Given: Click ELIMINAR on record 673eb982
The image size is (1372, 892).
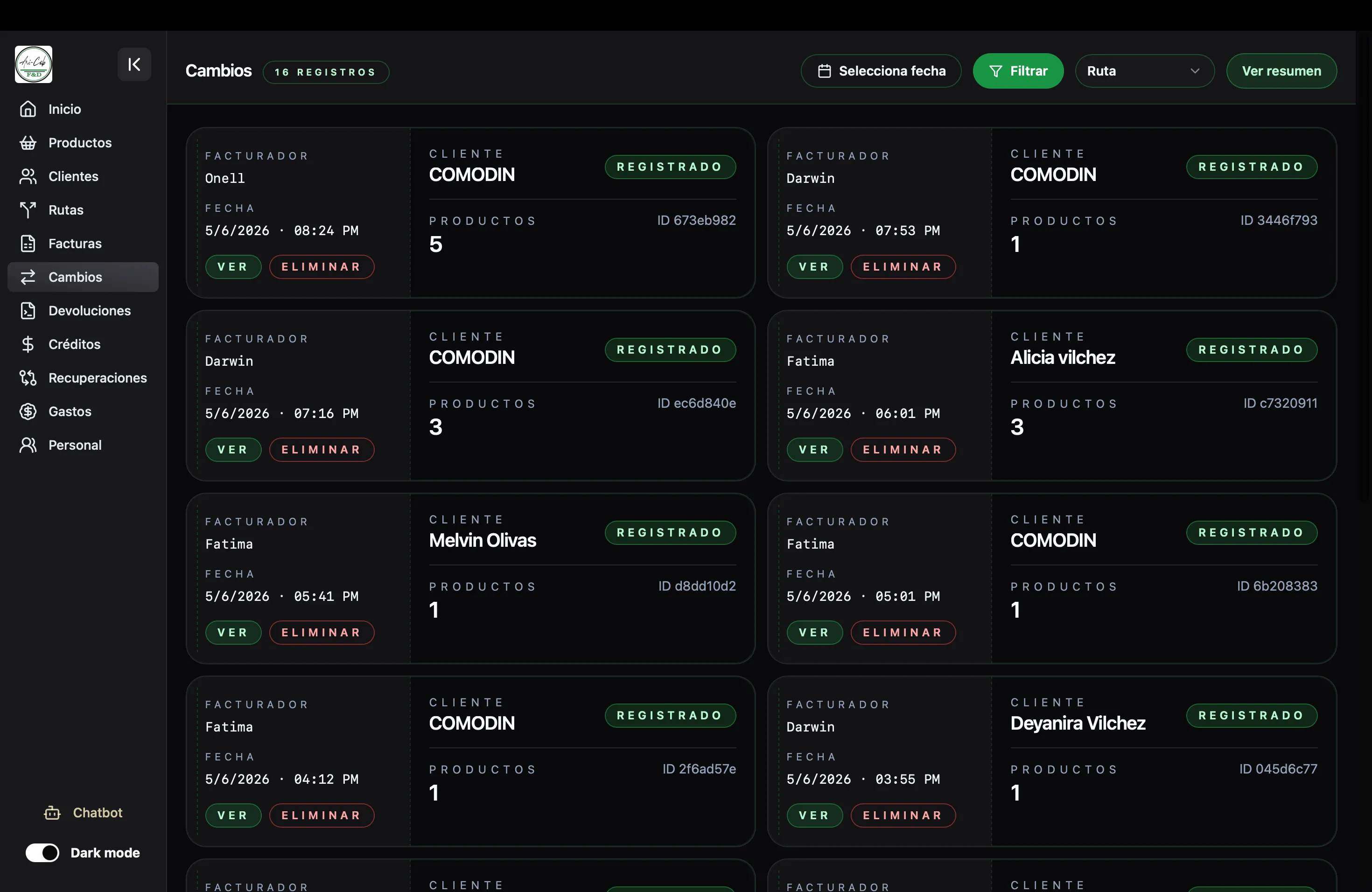Looking at the screenshot, I should click(322, 267).
